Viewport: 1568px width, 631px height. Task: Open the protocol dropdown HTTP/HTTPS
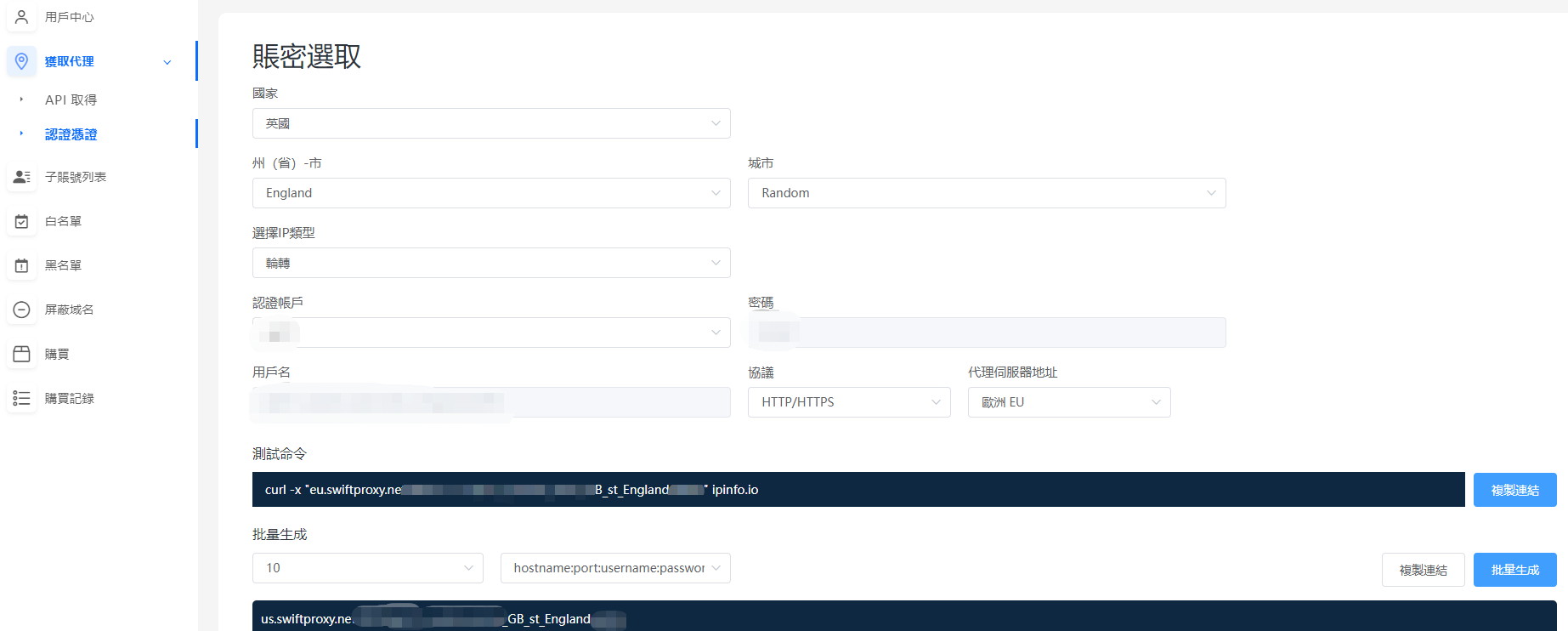click(848, 402)
